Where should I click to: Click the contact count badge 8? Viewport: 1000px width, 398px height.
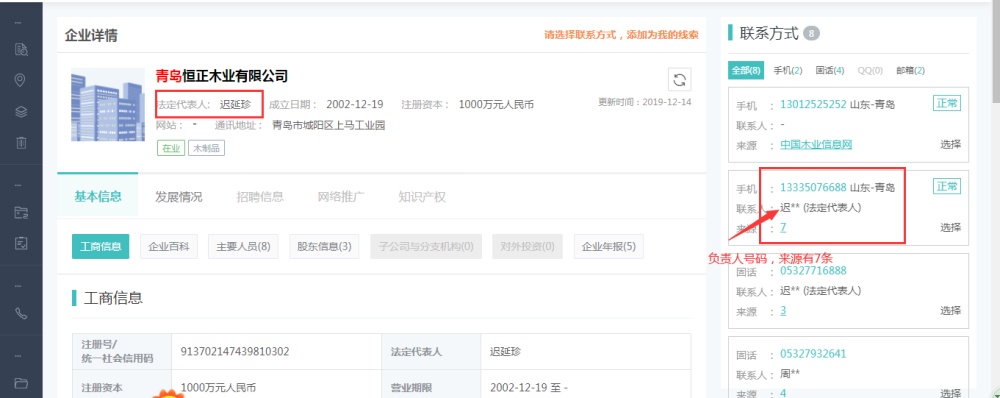pos(811,33)
